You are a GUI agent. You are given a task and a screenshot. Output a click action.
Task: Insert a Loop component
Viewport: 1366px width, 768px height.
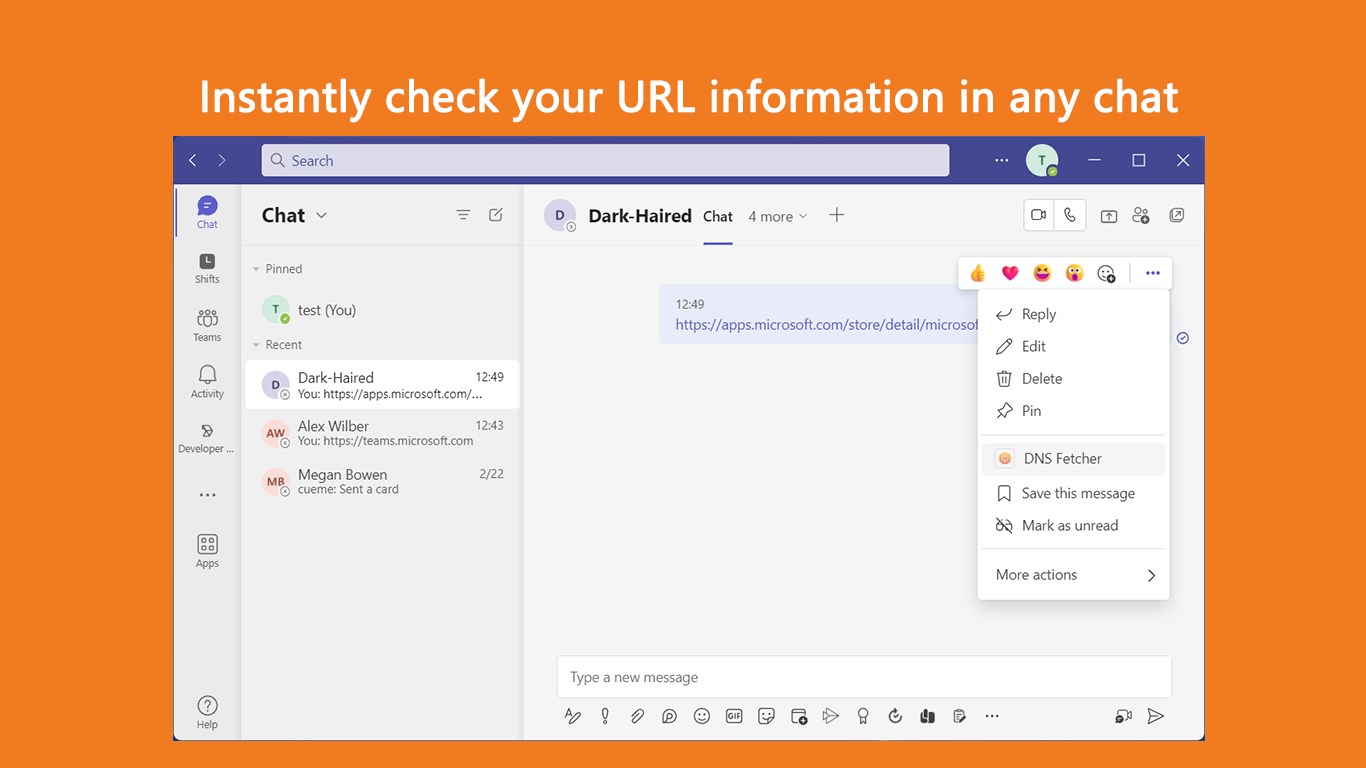(669, 716)
